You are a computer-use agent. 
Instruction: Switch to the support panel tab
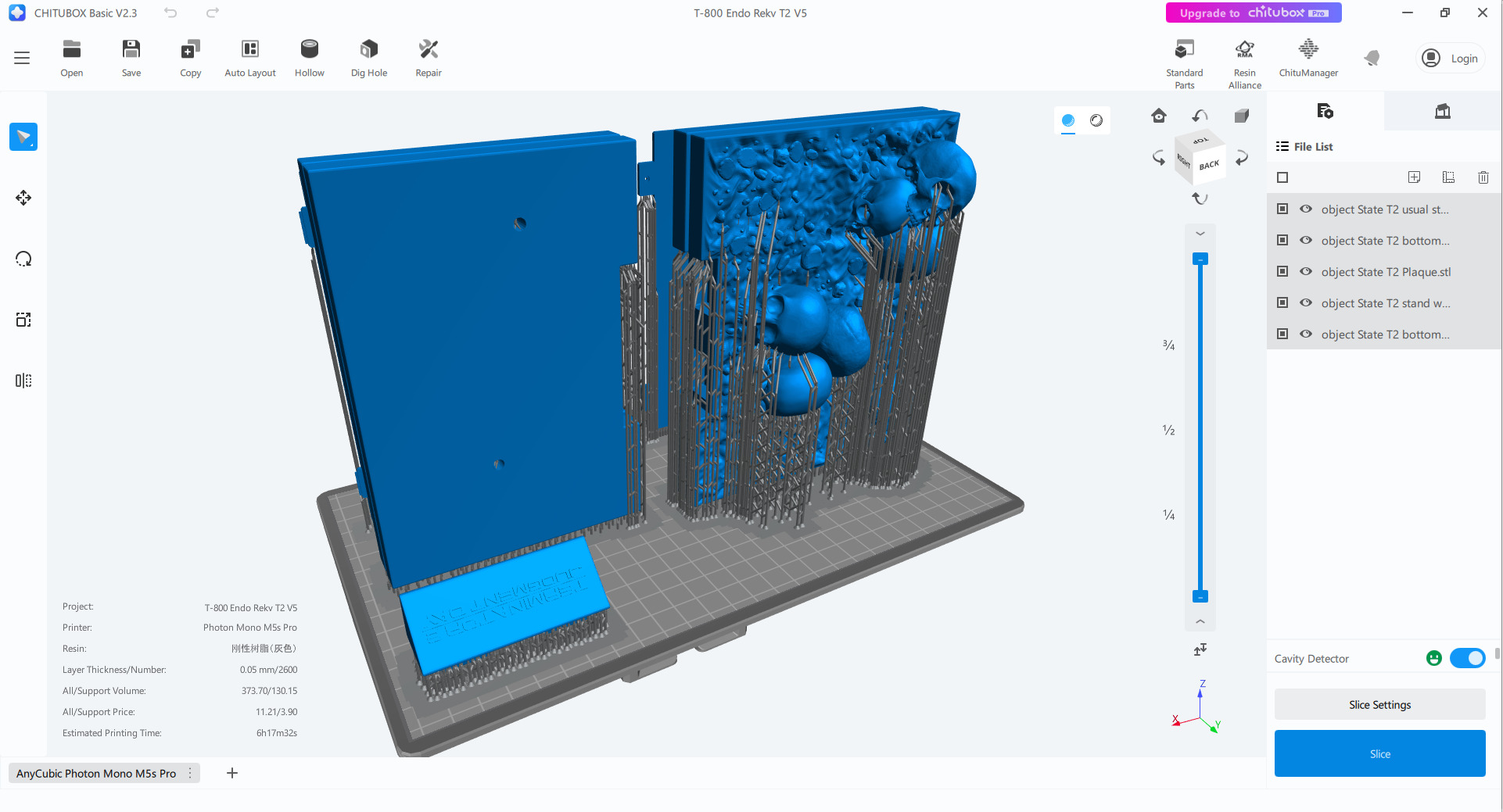pos(1443,111)
